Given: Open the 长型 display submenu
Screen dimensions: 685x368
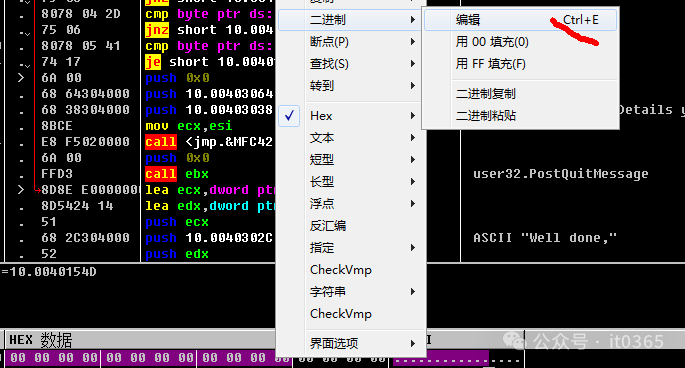Looking at the screenshot, I should point(351,181).
